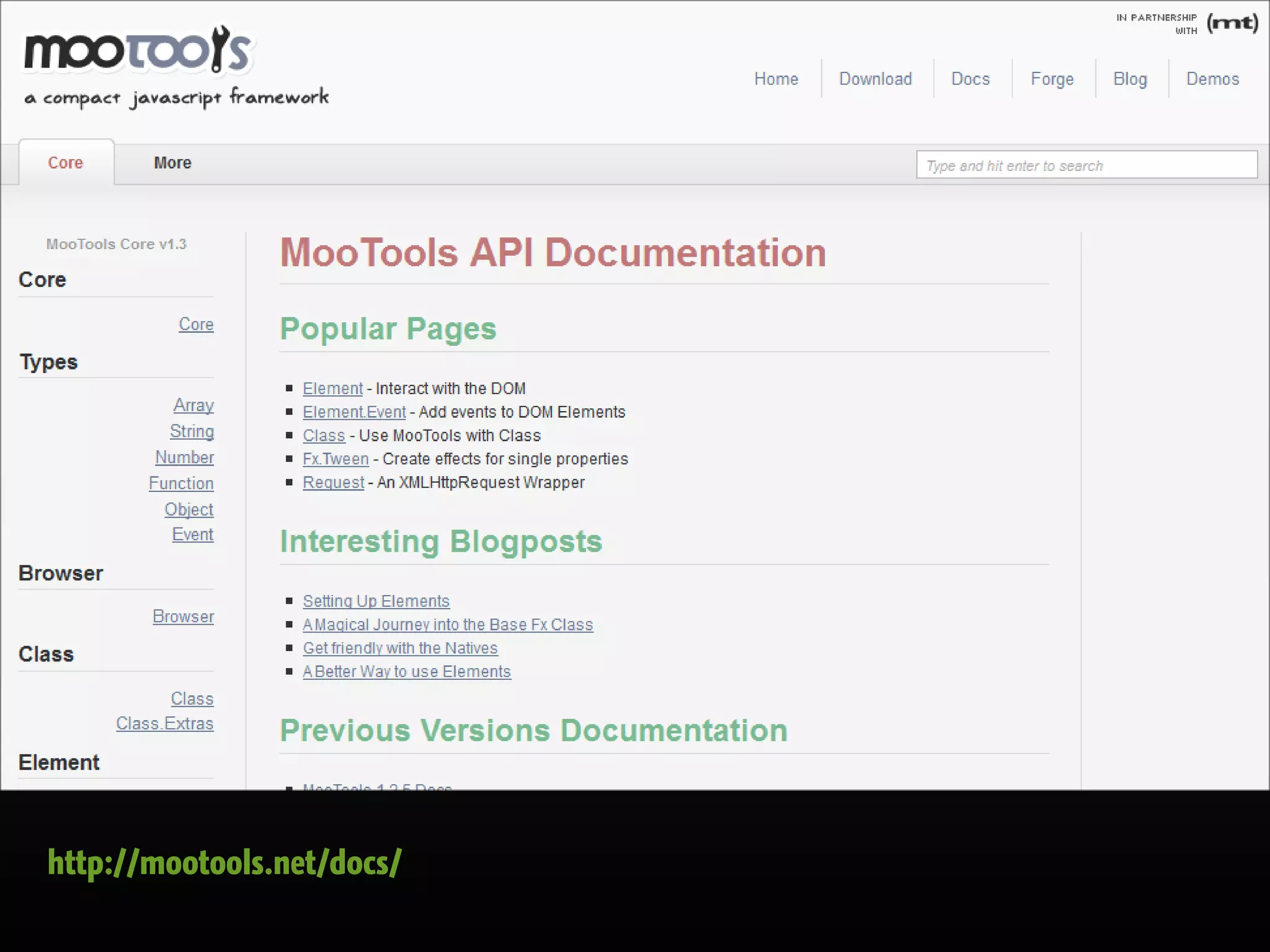Open the Forge navigation link
This screenshot has height=952, width=1270.
tap(1052, 79)
